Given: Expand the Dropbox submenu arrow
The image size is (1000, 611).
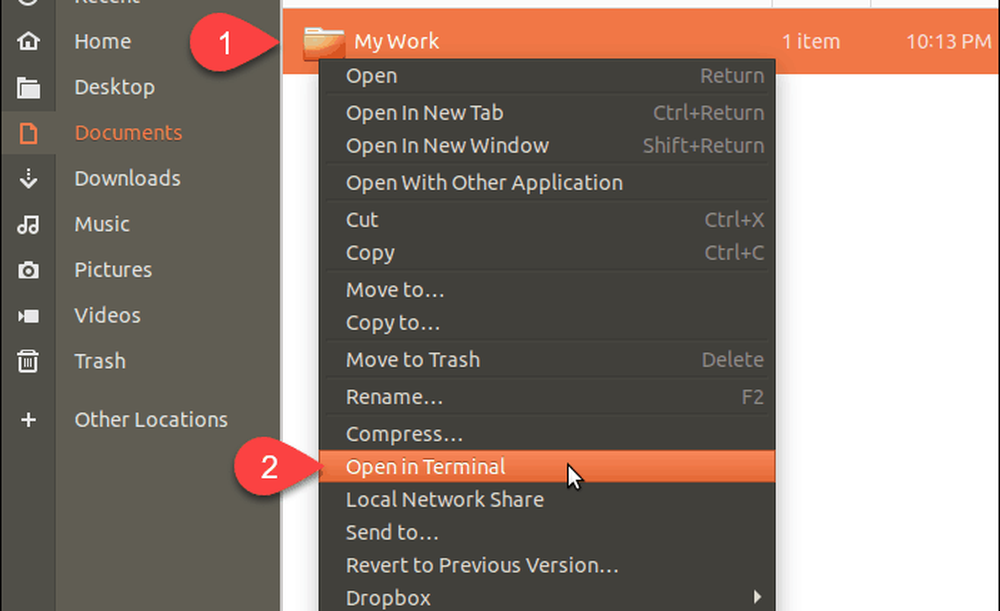Looking at the screenshot, I should coord(756,598).
